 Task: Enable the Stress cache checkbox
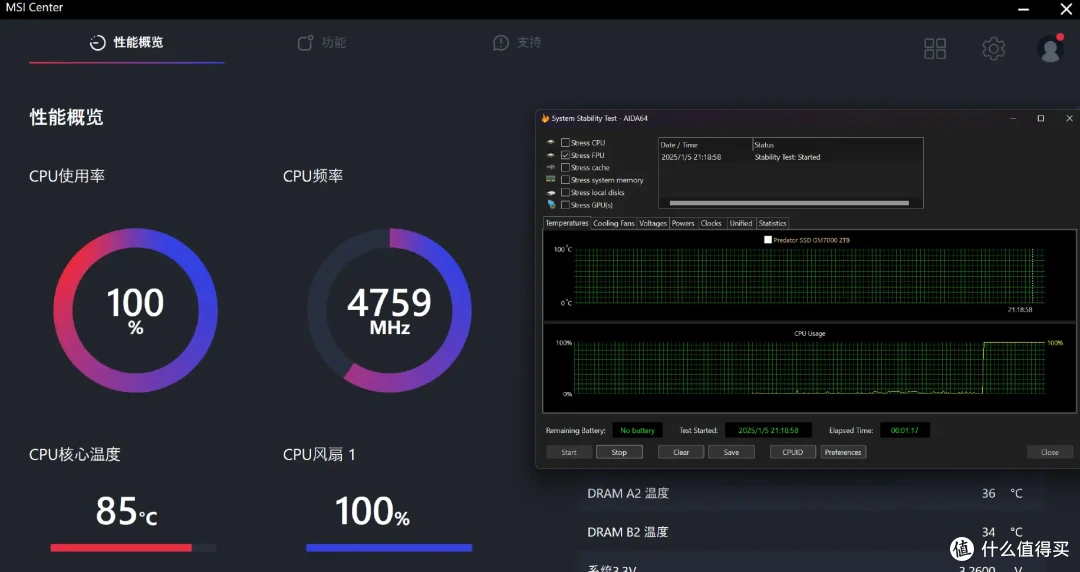[565, 167]
